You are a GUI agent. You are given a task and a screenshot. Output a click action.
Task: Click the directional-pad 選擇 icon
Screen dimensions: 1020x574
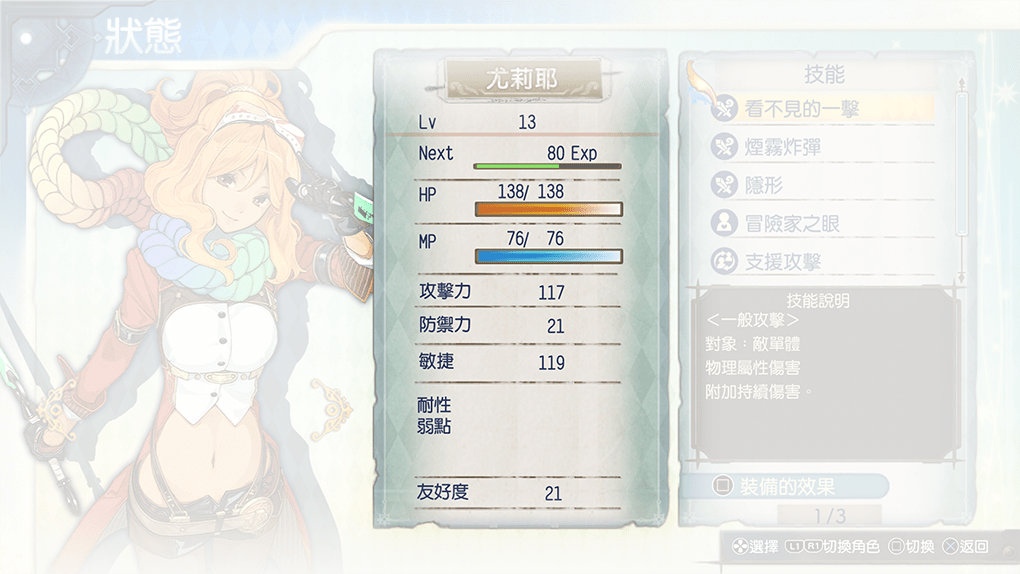(740, 547)
